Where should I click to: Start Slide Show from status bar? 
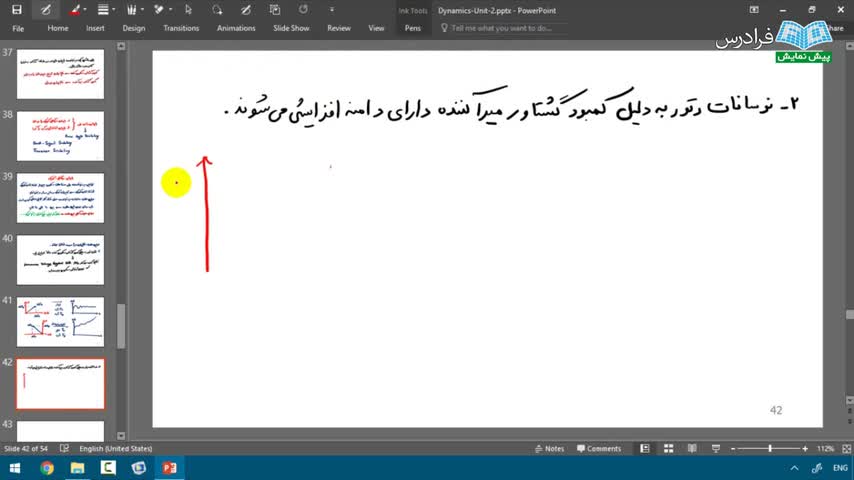pos(716,448)
